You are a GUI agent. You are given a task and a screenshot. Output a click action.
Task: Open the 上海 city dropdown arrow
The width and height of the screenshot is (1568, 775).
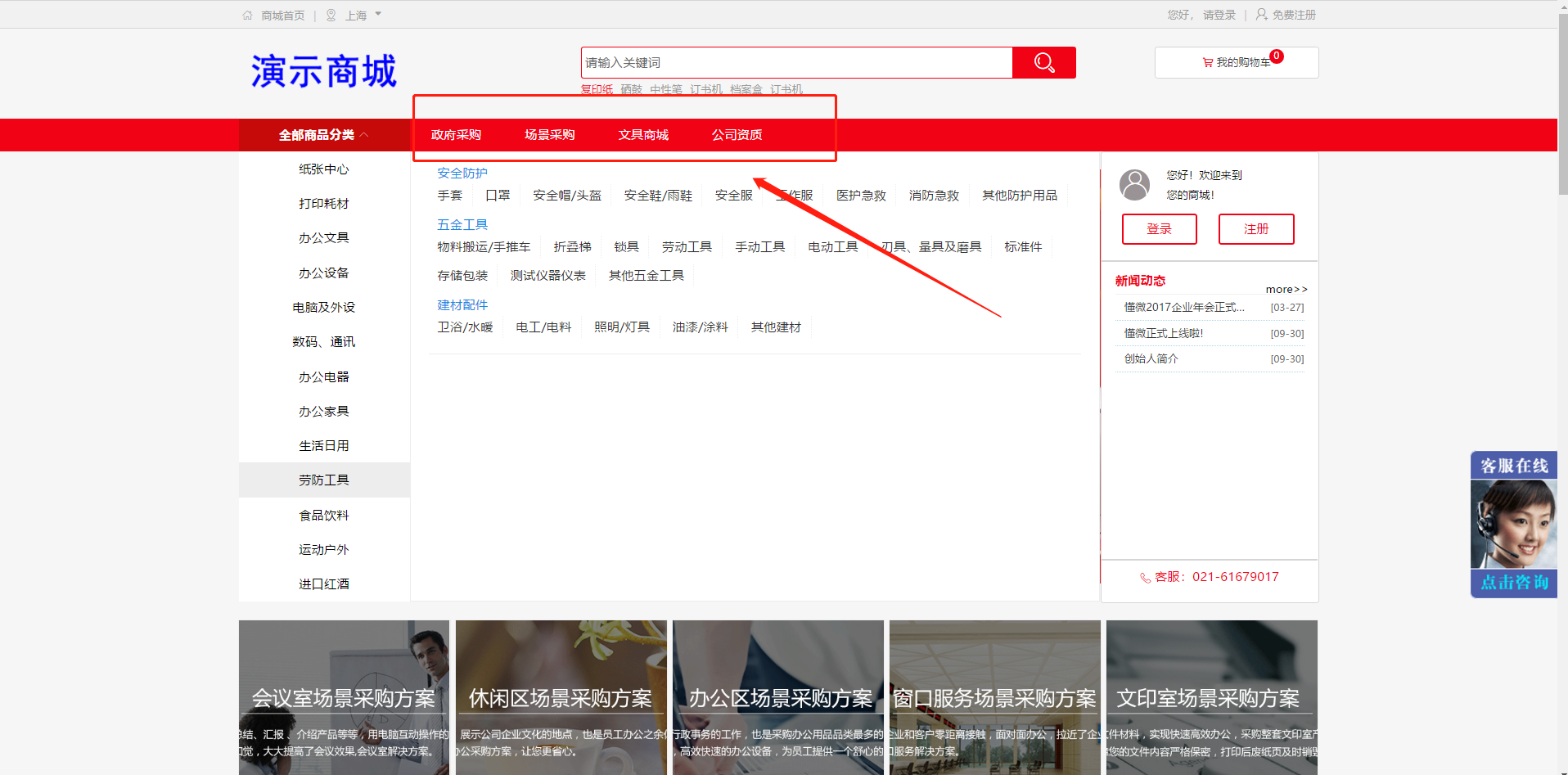[x=378, y=15]
